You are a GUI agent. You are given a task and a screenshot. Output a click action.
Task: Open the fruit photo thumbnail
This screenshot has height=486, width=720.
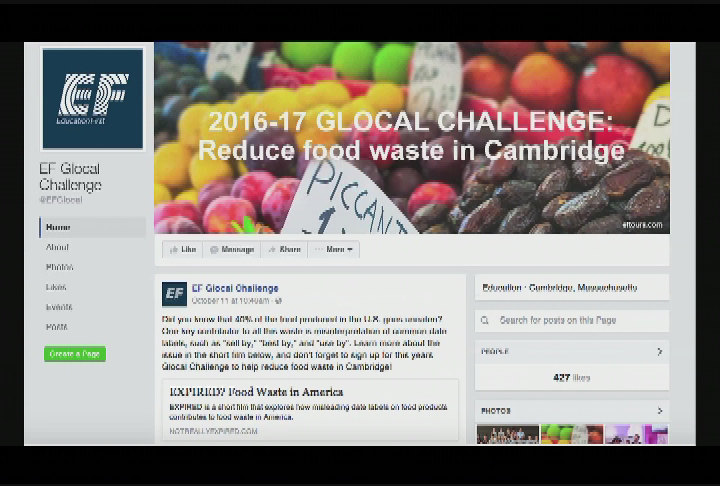(572, 434)
